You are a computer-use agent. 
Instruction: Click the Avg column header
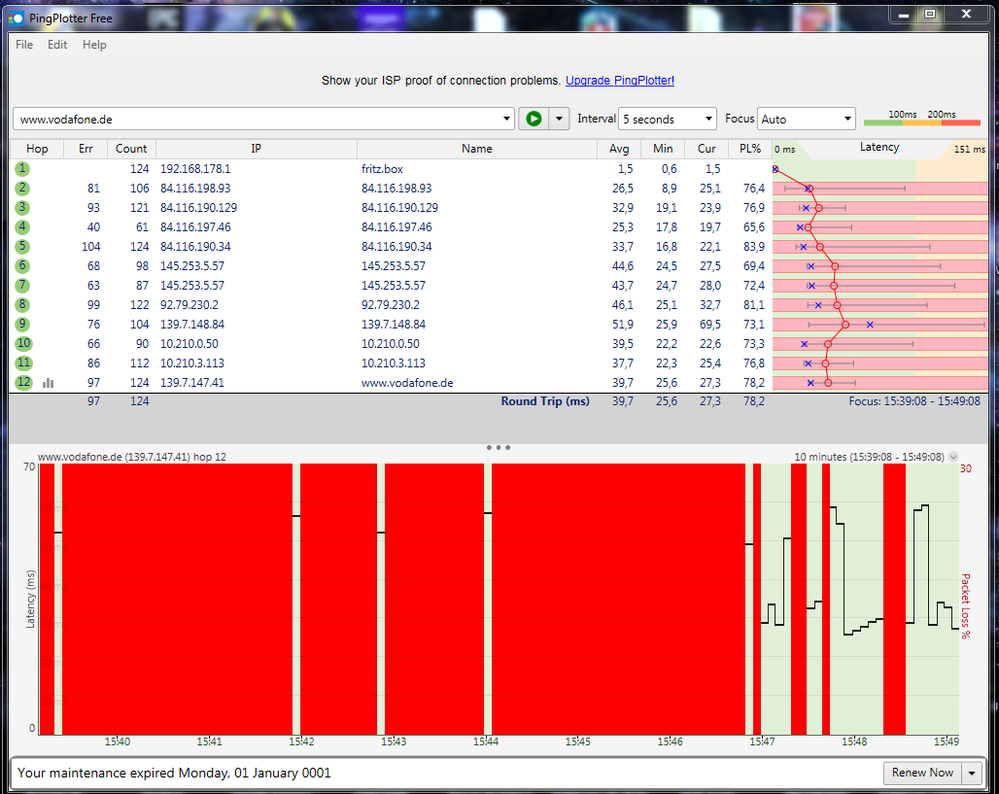point(619,148)
